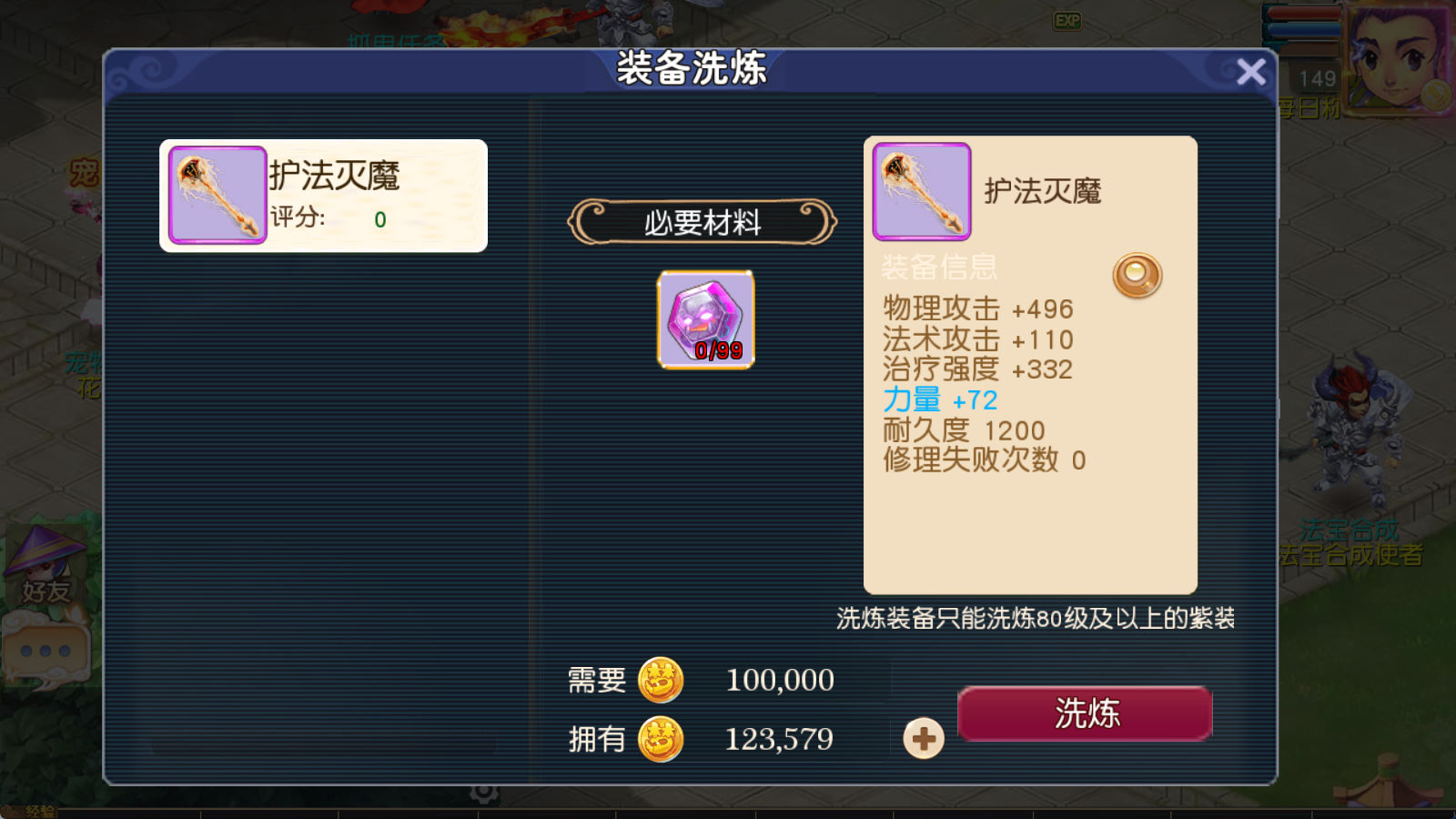Tap the 力量 +72 attribute line

(940, 399)
